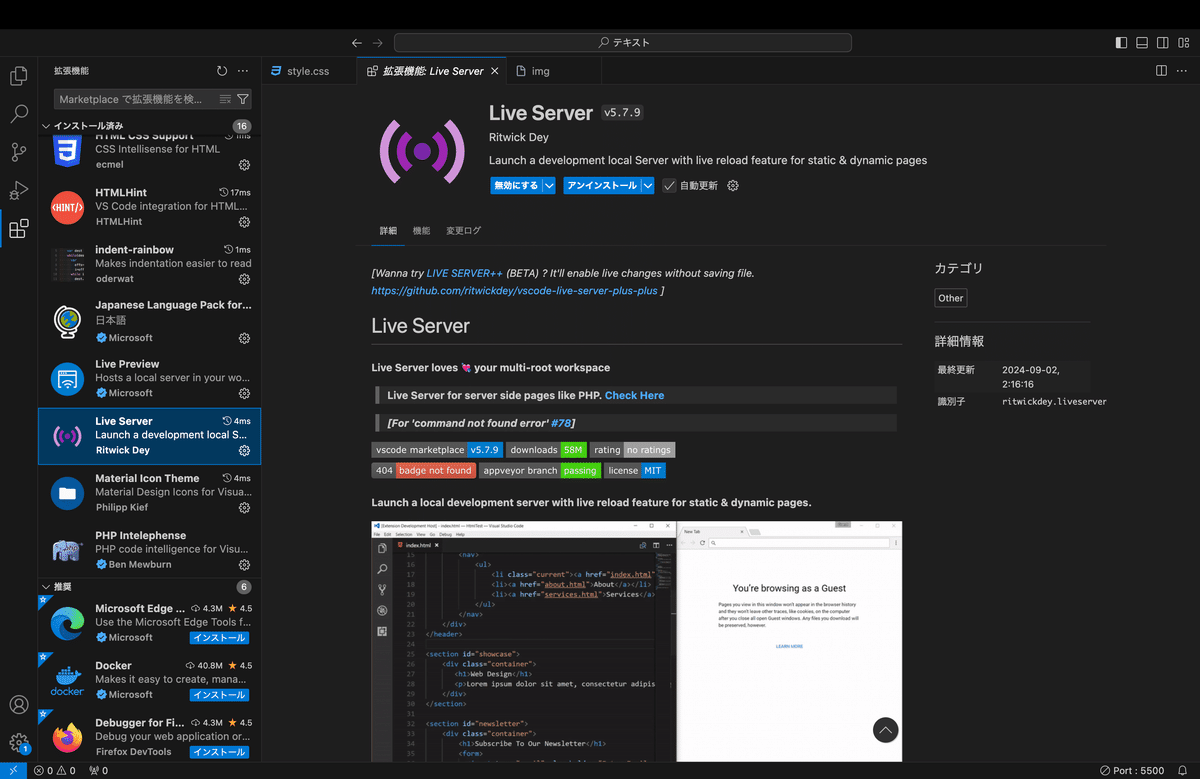The width and height of the screenshot is (1200, 779).
Task: Install the Microsoft Edge Tools extension
Action: coord(219,637)
